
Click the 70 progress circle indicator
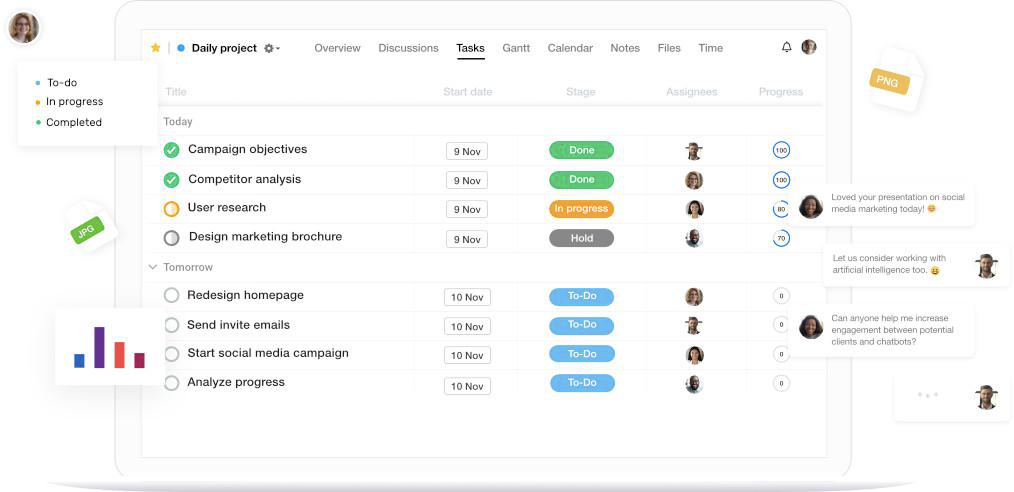pyautogui.click(x=781, y=239)
